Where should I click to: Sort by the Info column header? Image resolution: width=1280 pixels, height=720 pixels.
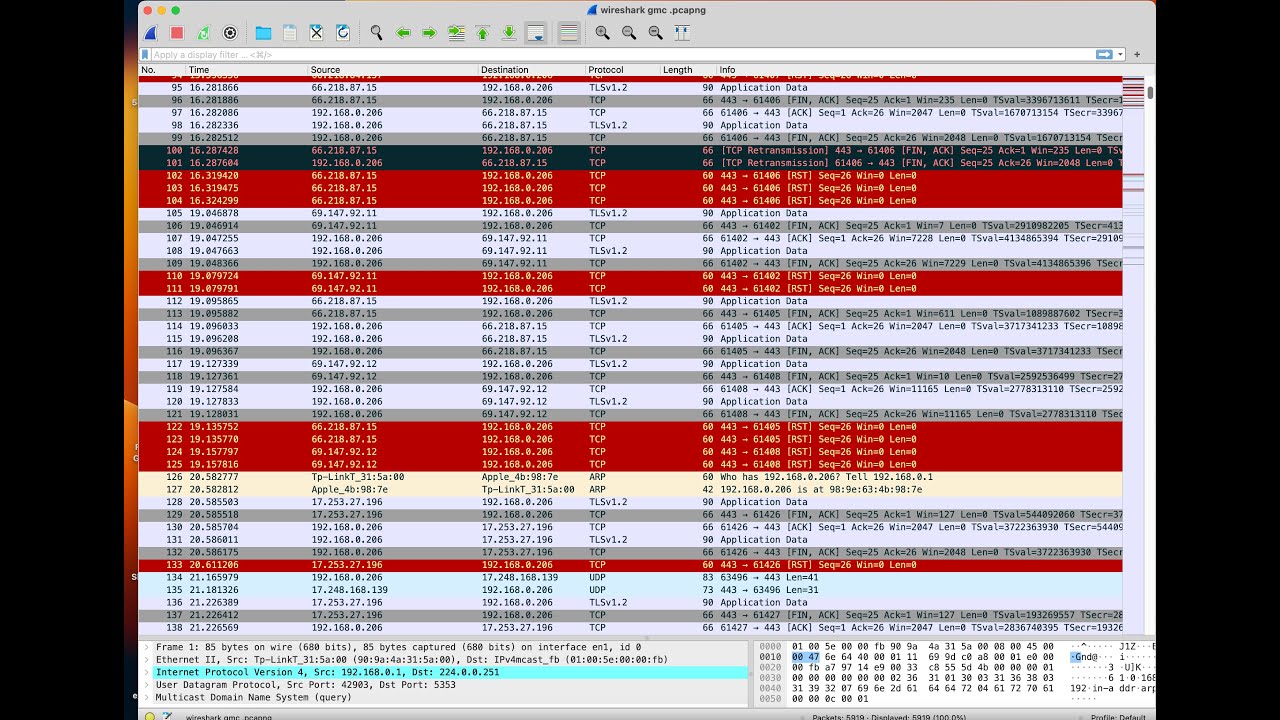click(x=920, y=70)
